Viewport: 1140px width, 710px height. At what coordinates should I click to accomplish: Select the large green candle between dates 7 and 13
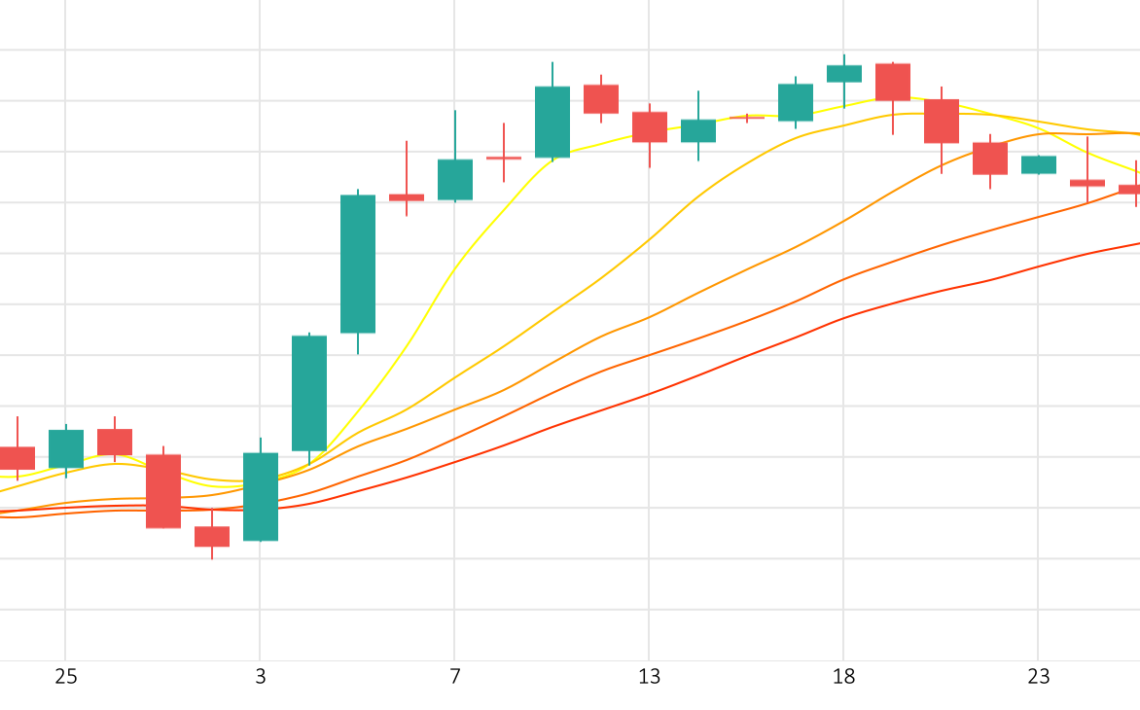553,122
